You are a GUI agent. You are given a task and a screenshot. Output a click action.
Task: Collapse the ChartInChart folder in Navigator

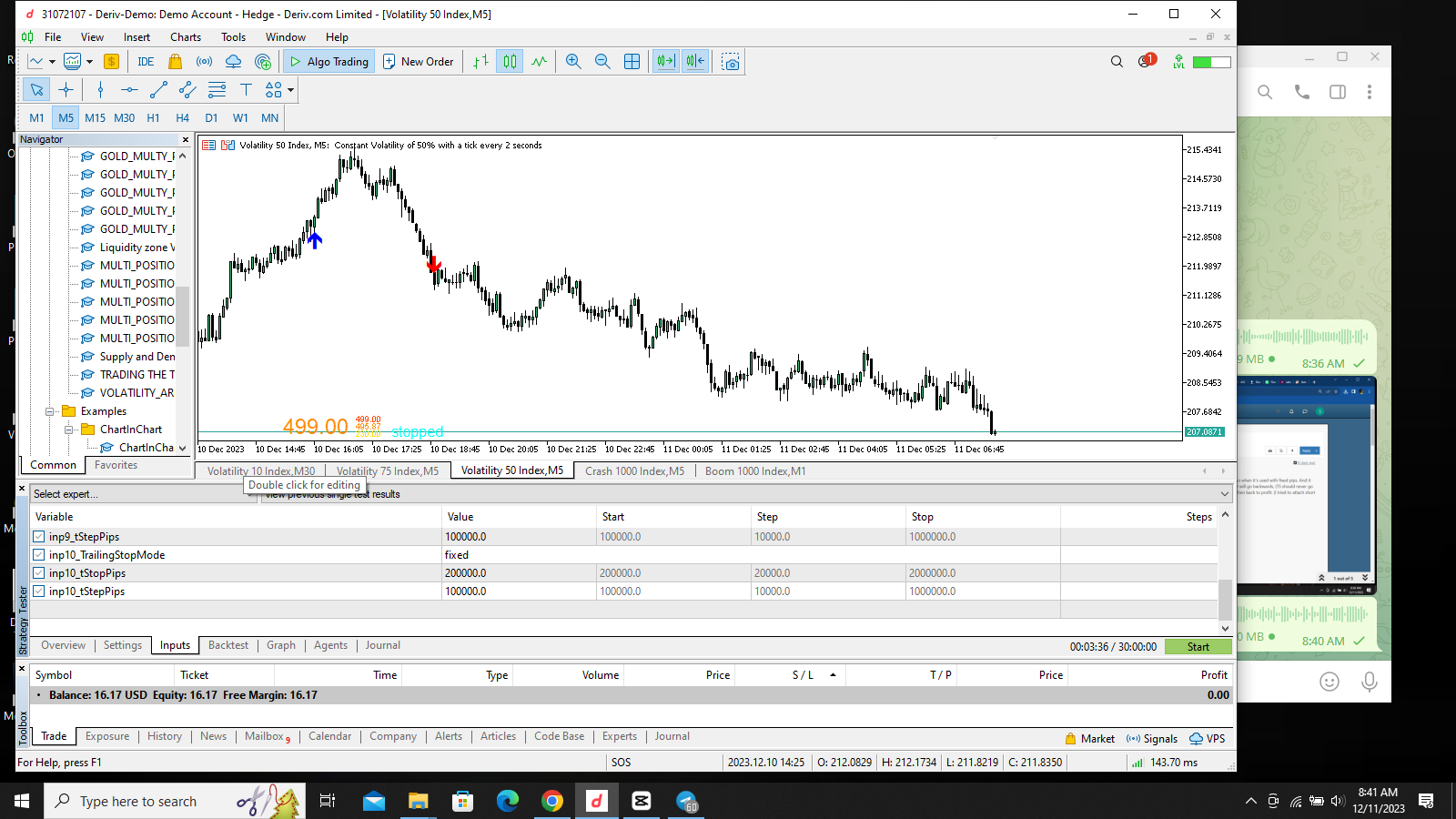(69, 430)
